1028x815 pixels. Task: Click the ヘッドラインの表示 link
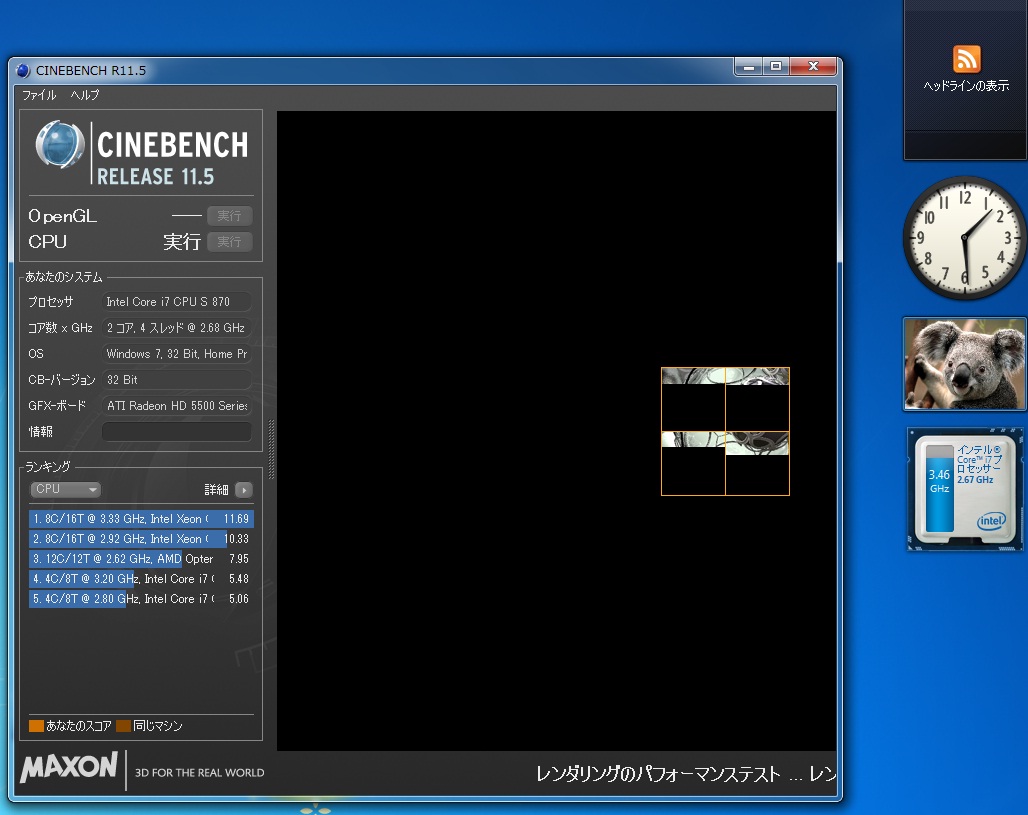pos(966,85)
